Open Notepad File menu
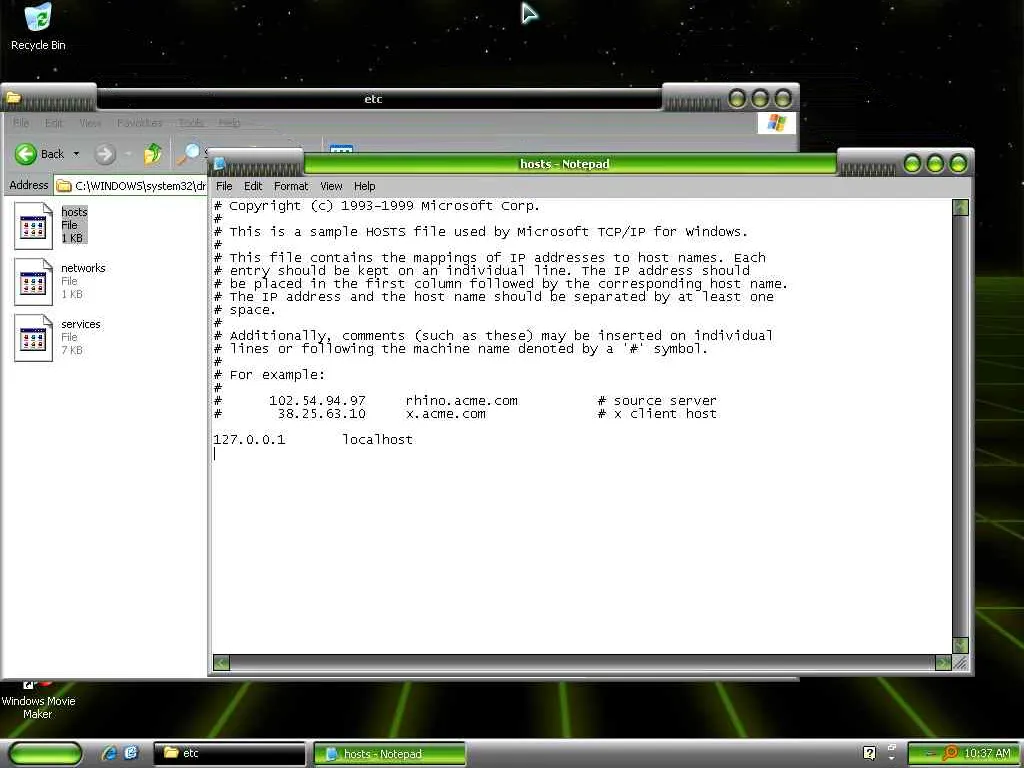The height and width of the screenshot is (768, 1024). 224,186
